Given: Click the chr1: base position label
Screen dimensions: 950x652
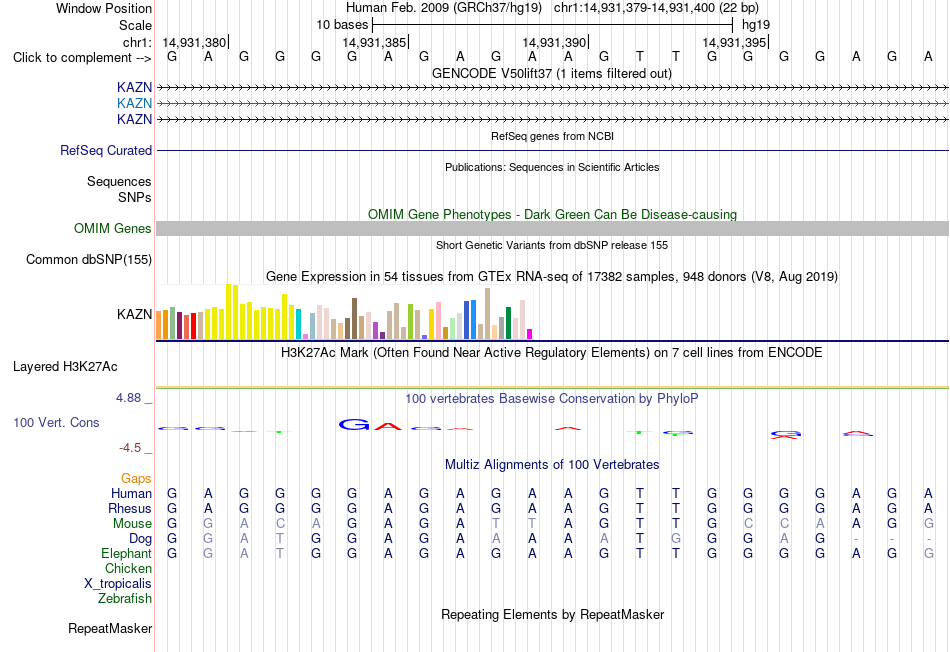Looking at the screenshot, I should coord(137,42).
